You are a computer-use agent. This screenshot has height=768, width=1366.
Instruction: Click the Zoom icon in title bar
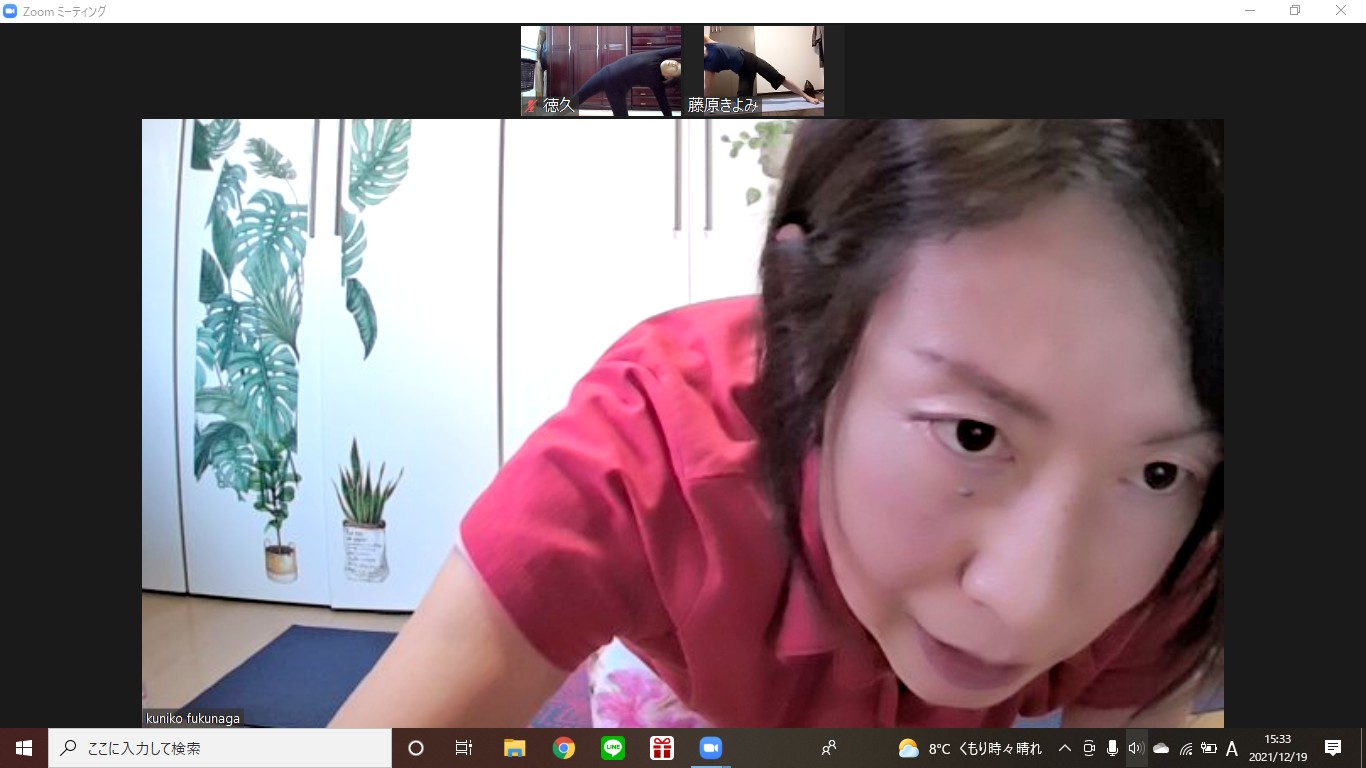[x=11, y=11]
